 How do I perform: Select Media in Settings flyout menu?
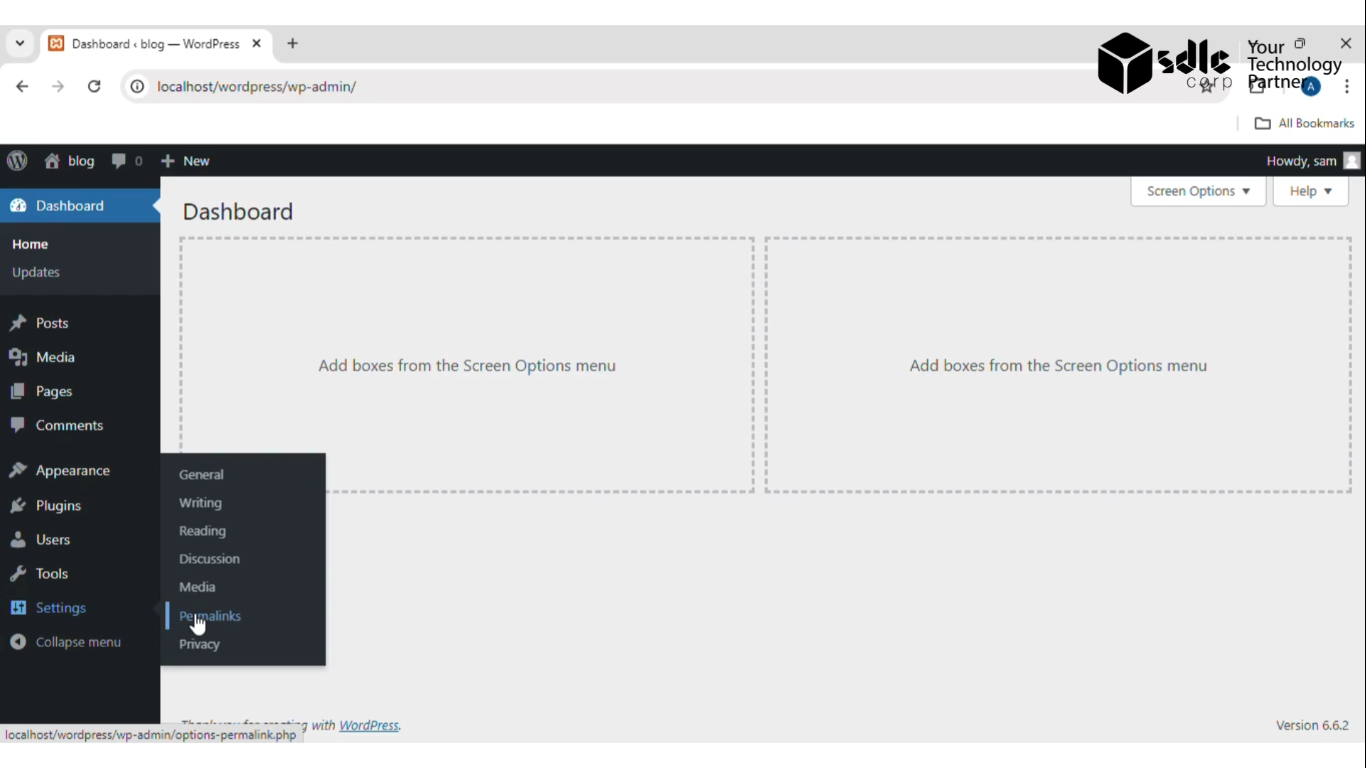[197, 587]
